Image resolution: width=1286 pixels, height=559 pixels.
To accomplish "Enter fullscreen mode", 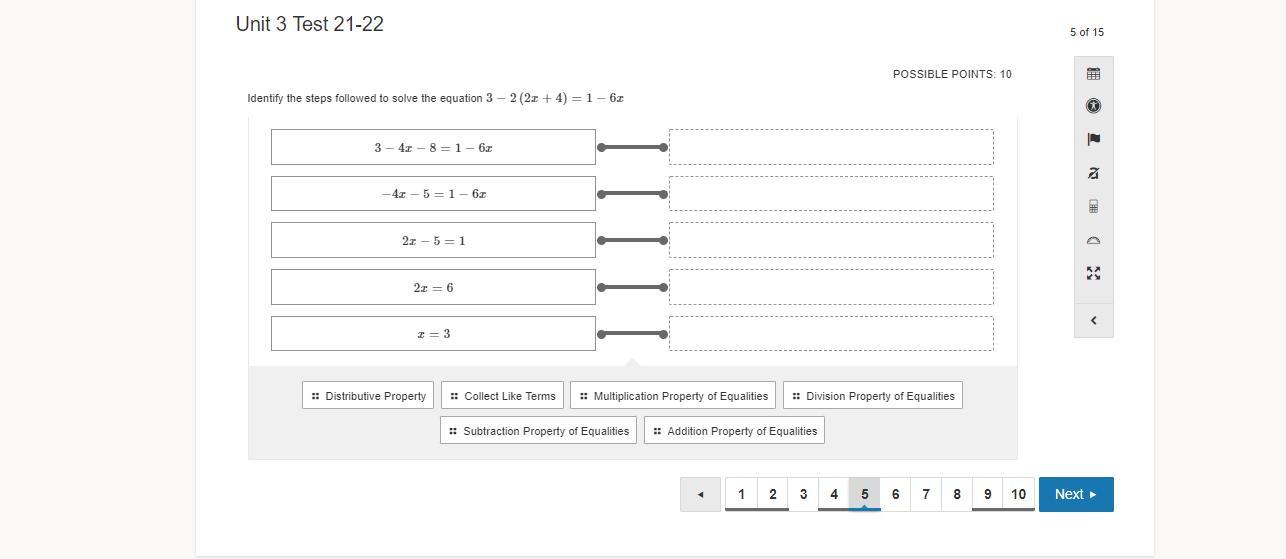I will tap(1093, 273).
